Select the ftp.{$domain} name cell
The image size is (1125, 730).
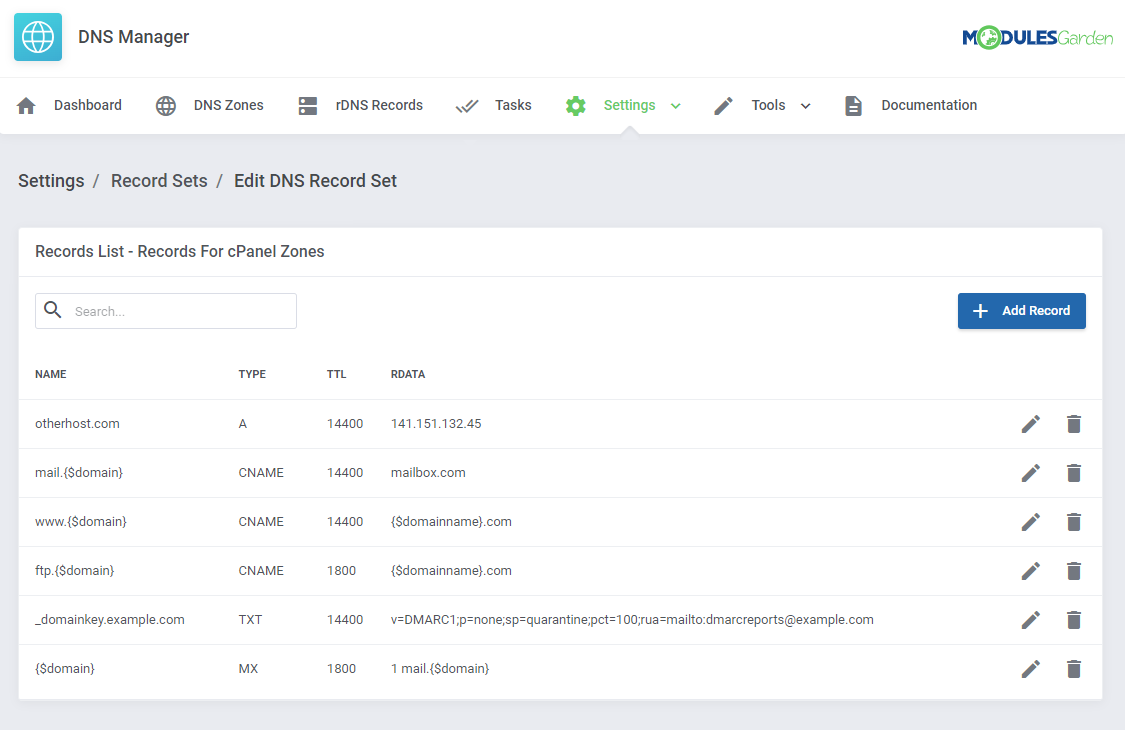click(75, 570)
